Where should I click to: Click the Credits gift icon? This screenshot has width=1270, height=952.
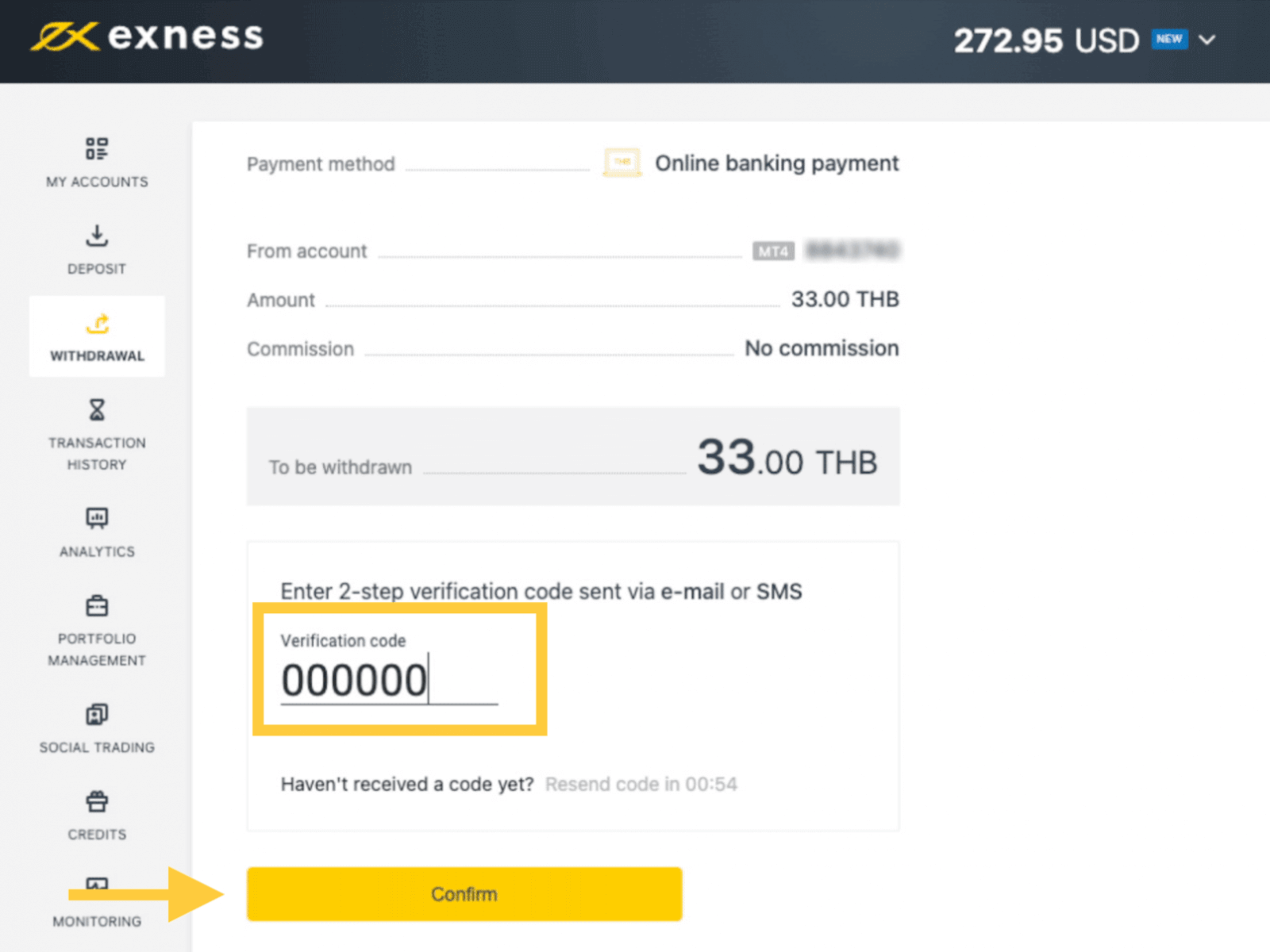[97, 801]
